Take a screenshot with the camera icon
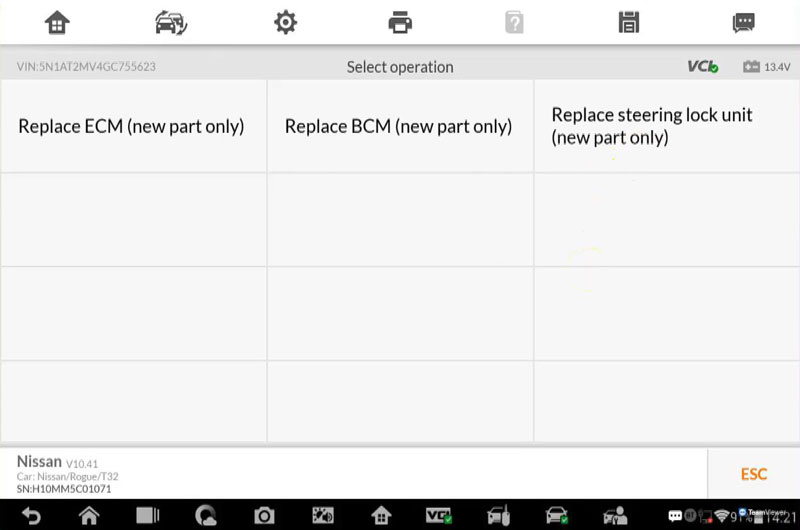This screenshot has height=530, width=800. tap(264, 516)
